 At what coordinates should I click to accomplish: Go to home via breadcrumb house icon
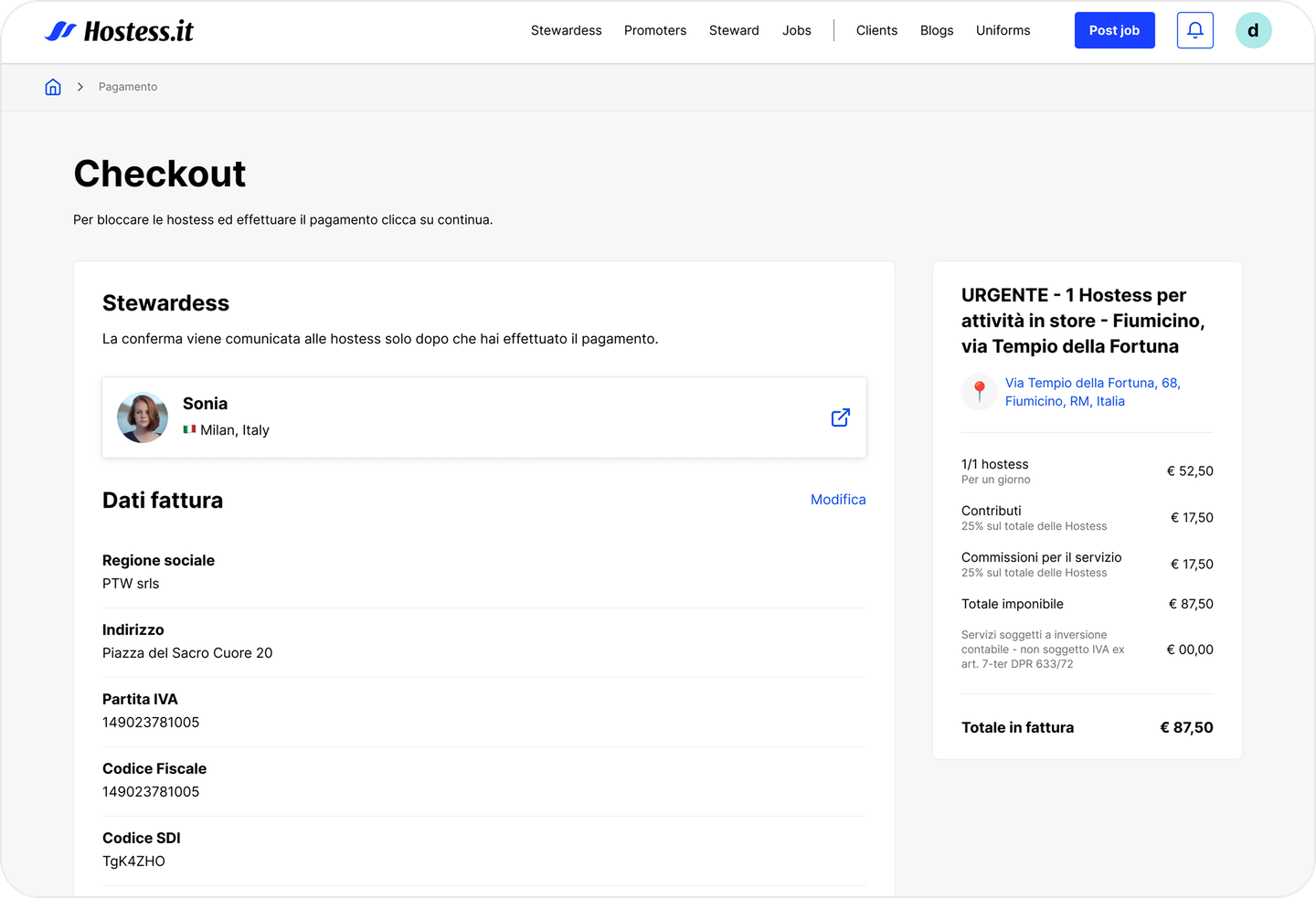coord(53,87)
